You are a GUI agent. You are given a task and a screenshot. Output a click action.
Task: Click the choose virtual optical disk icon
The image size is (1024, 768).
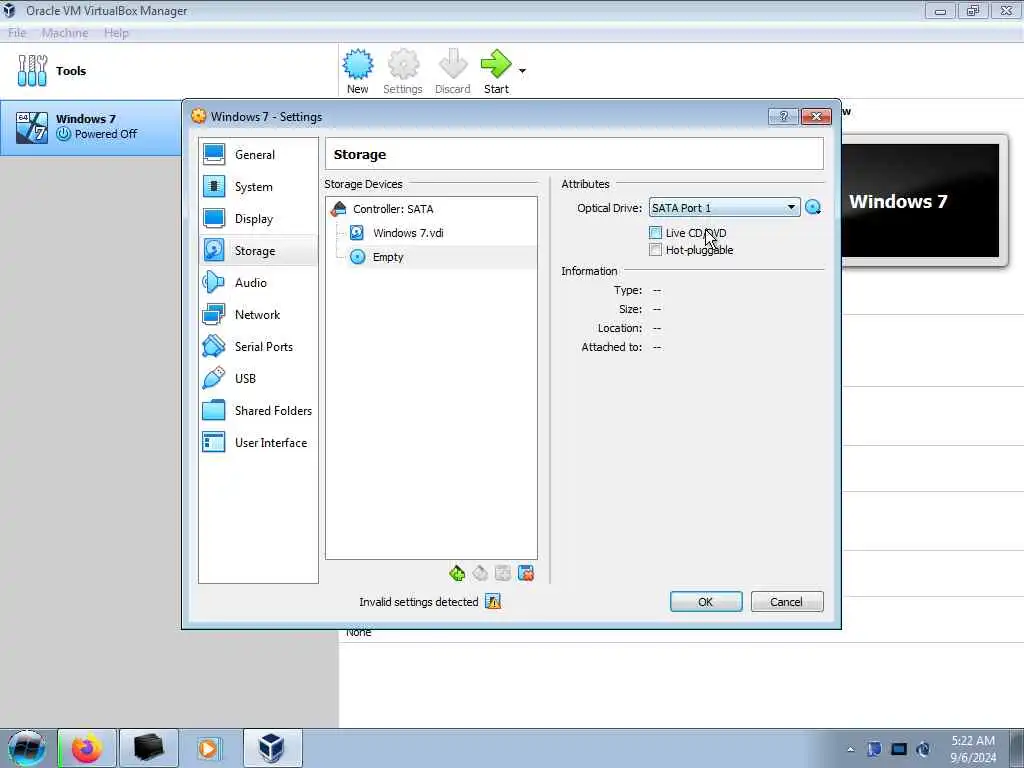point(813,208)
